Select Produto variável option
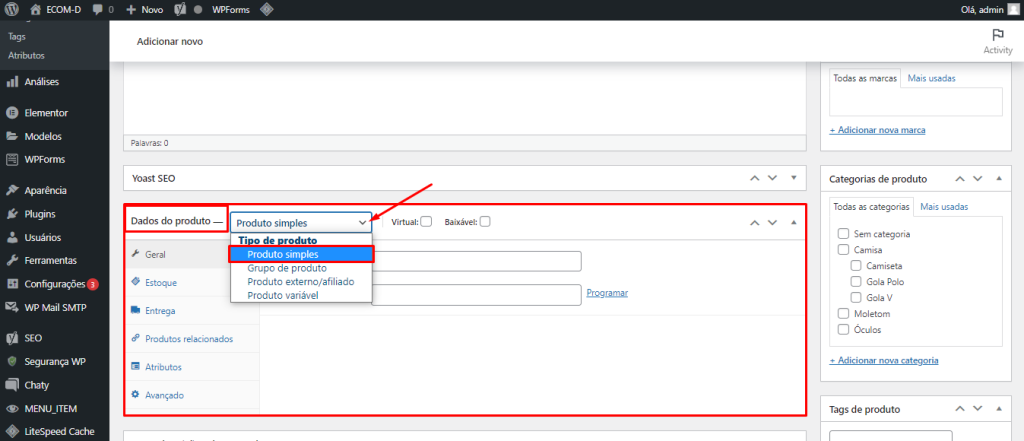 (x=301, y=295)
